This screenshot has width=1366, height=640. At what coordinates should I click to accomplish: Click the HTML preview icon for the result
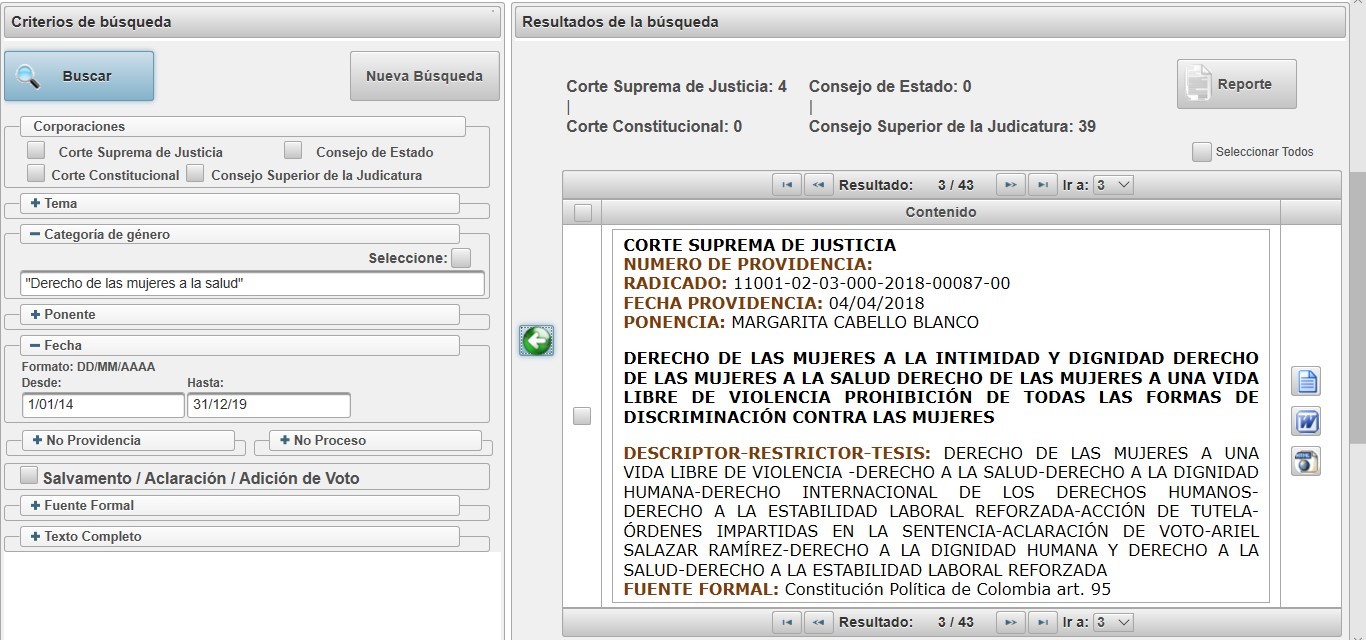point(1306,461)
